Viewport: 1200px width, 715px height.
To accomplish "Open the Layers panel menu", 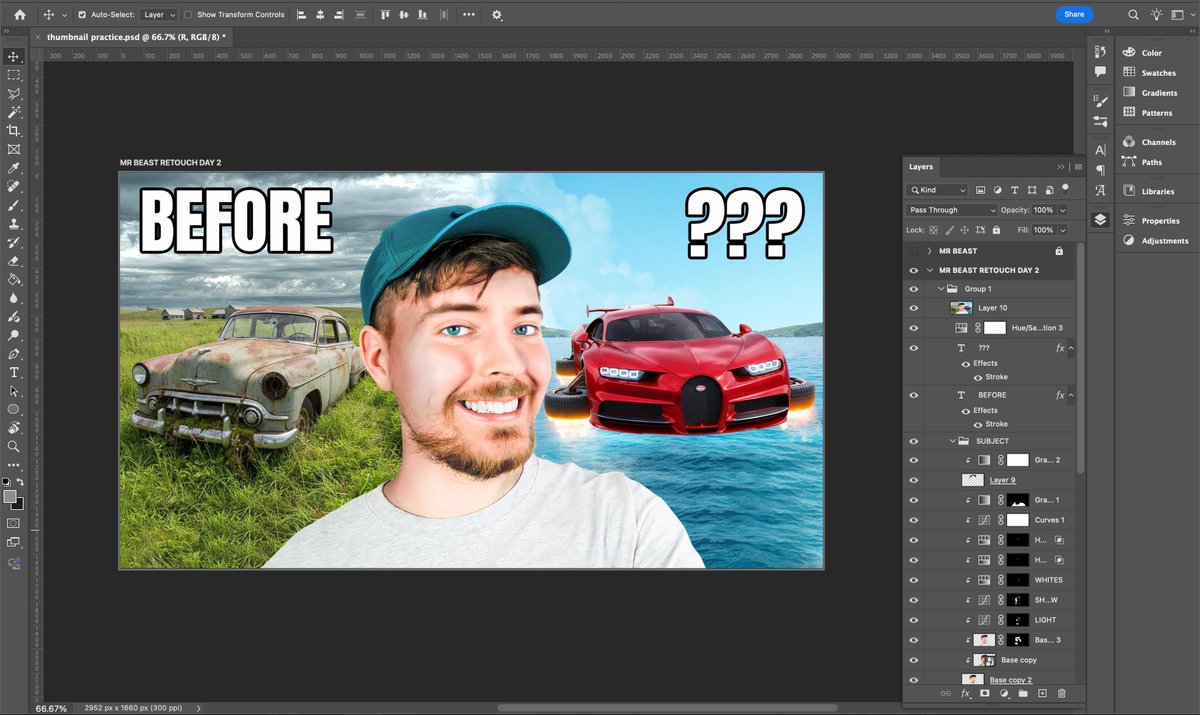I will tap(1079, 167).
